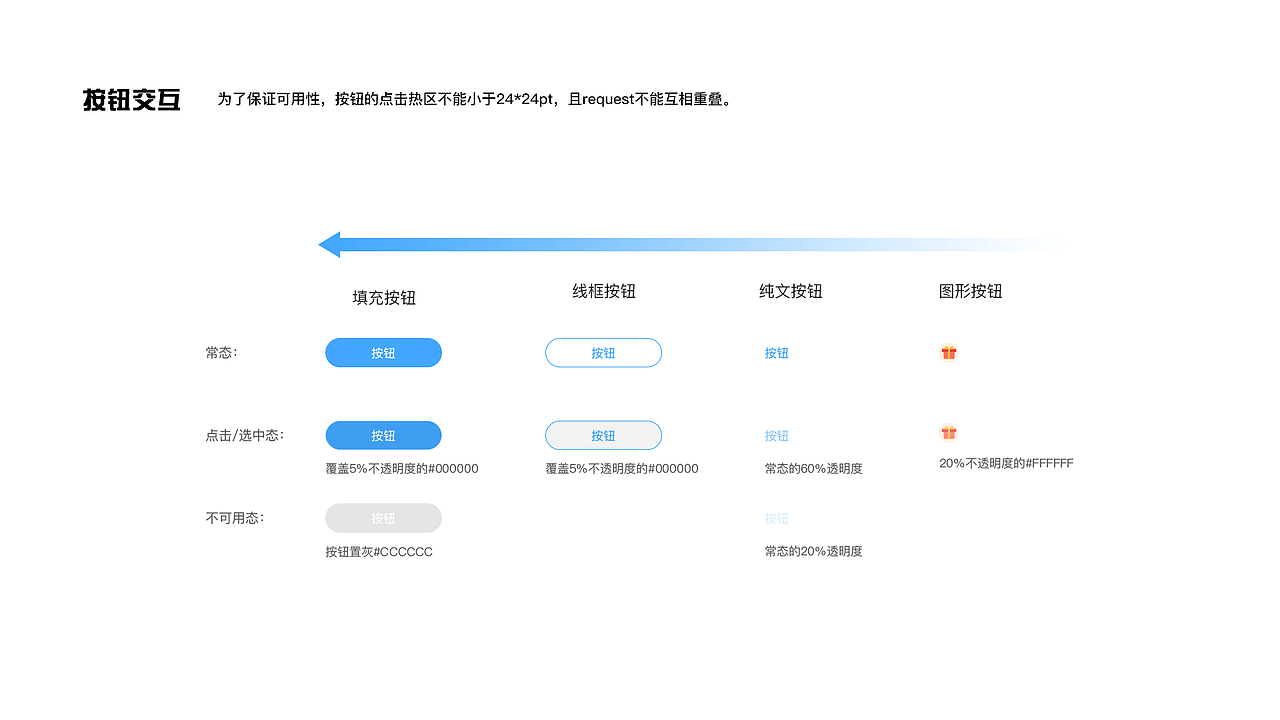
Task: Click the 不可用态 row label
Action: point(234,517)
